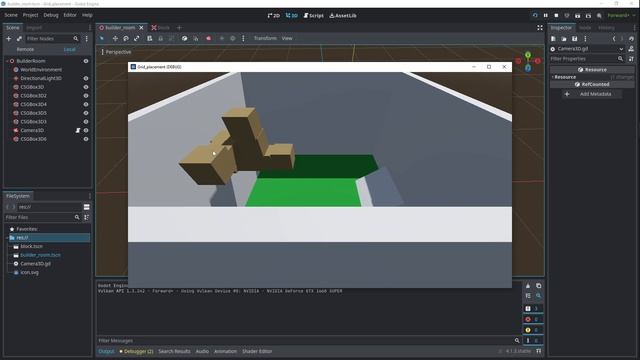
Task: Expand the Resource section in Inspector
Action: coord(565,77)
